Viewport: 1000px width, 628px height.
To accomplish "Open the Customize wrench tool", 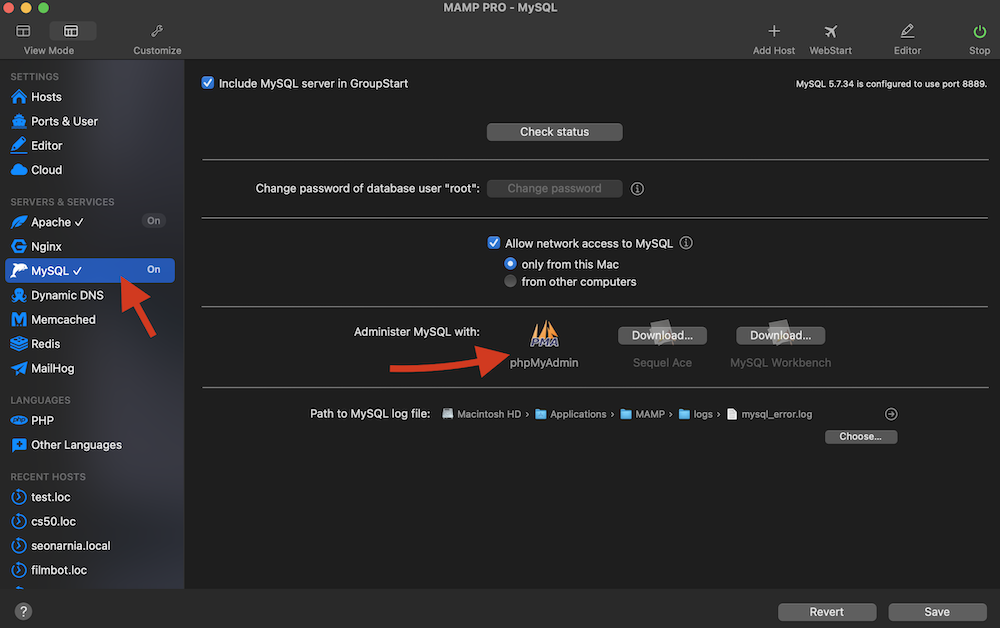I will pos(157,32).
